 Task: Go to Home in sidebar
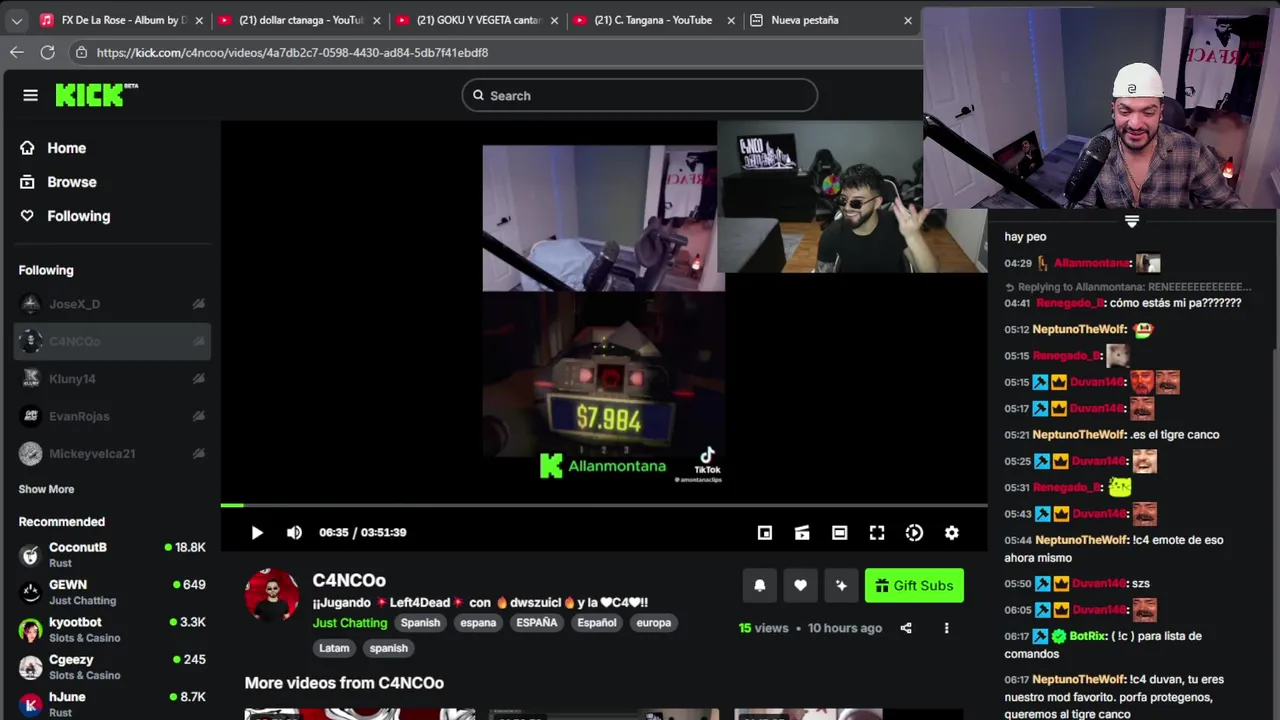click(x=53, y=148)
